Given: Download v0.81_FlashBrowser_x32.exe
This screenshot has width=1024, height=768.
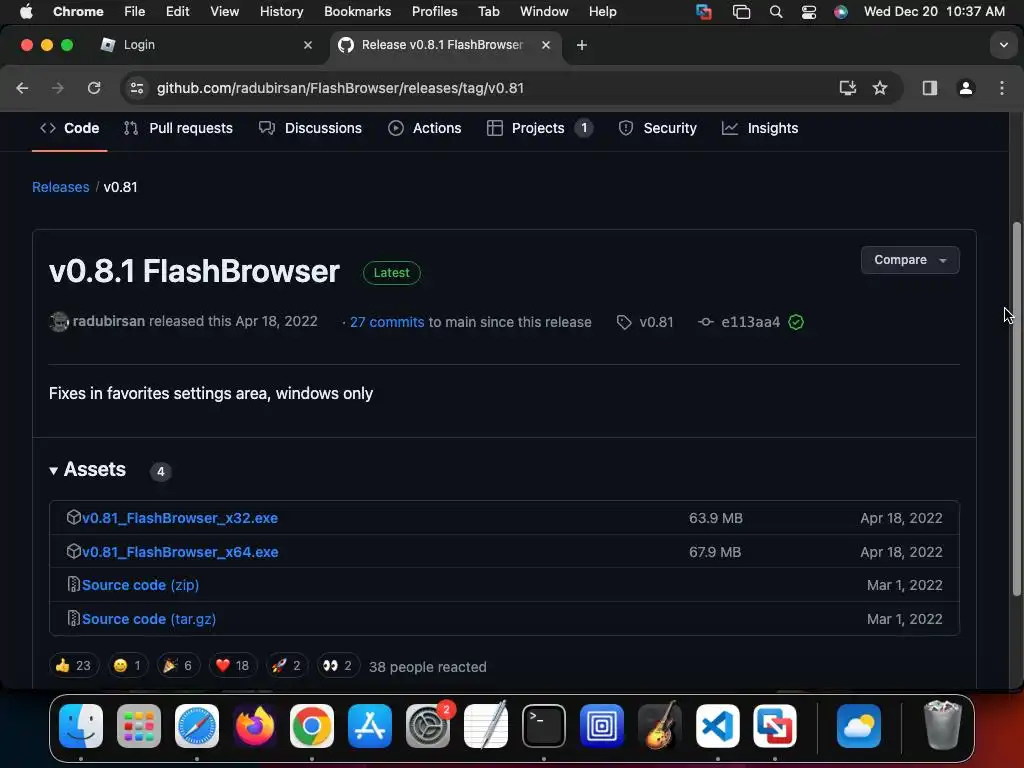Looking at the screenshot, I should point(180,518).
